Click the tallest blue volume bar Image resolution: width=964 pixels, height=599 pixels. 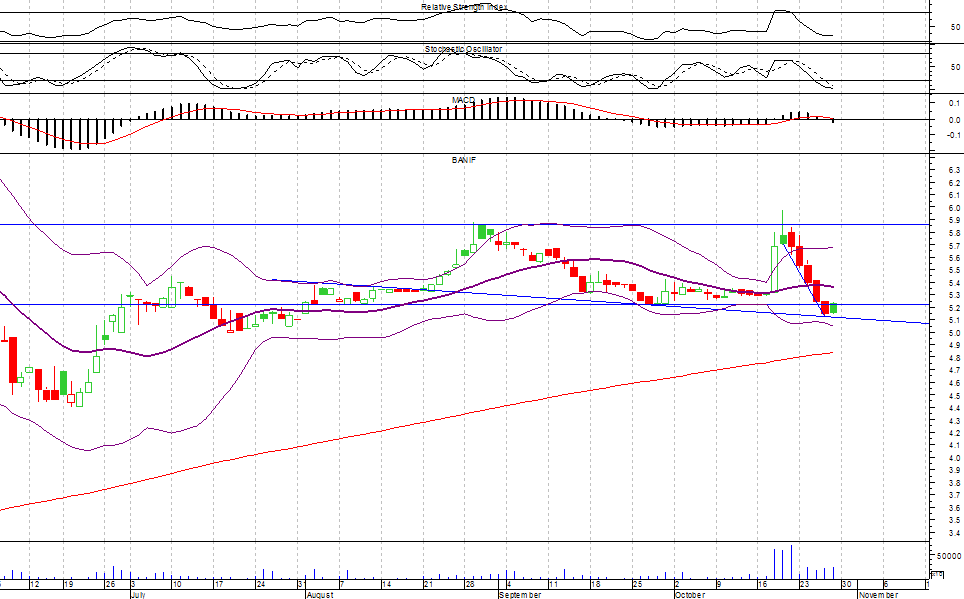pos(791,562)
